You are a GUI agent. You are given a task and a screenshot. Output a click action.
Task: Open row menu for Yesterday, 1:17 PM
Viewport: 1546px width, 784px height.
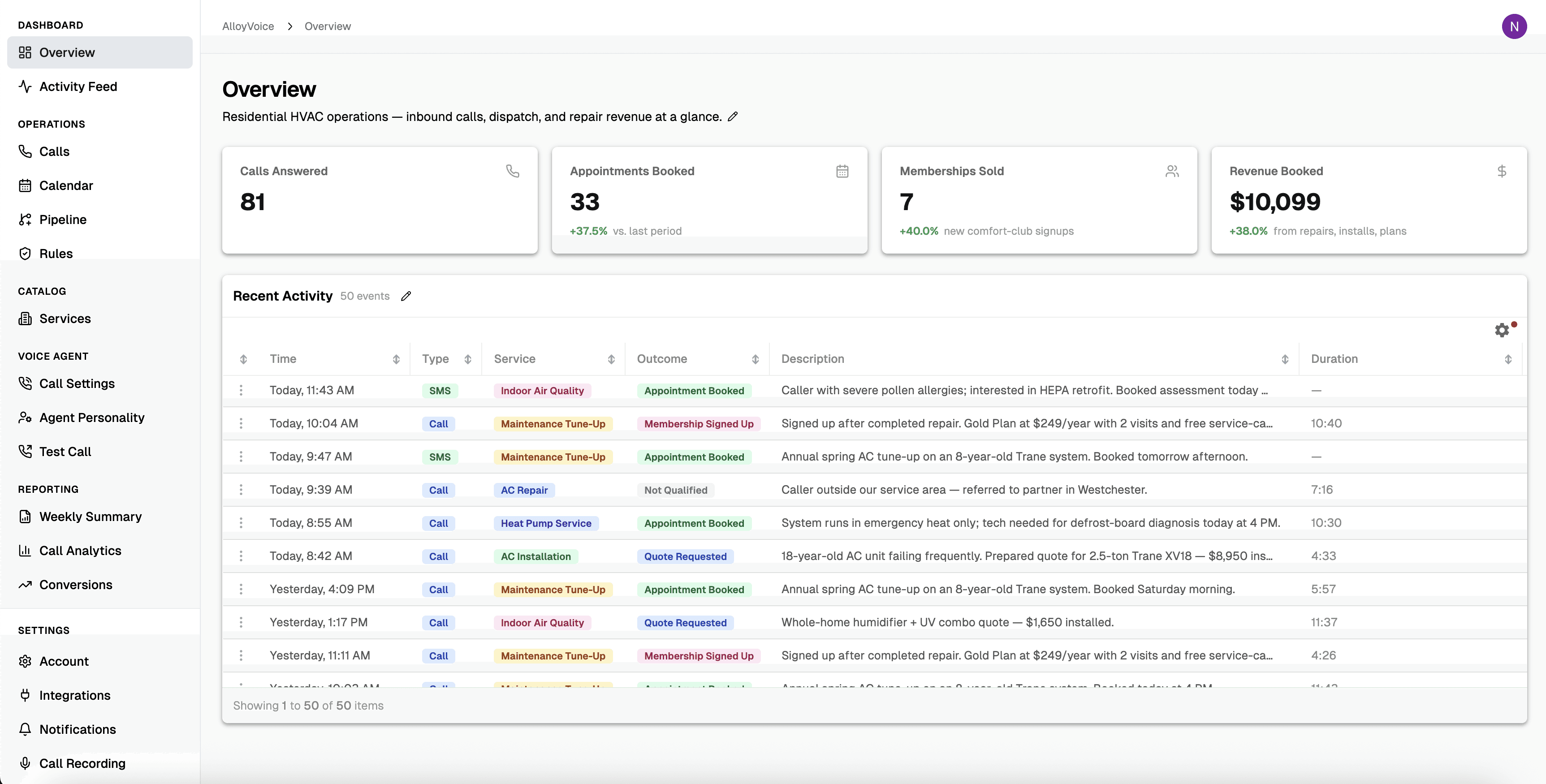coord(241,622)
